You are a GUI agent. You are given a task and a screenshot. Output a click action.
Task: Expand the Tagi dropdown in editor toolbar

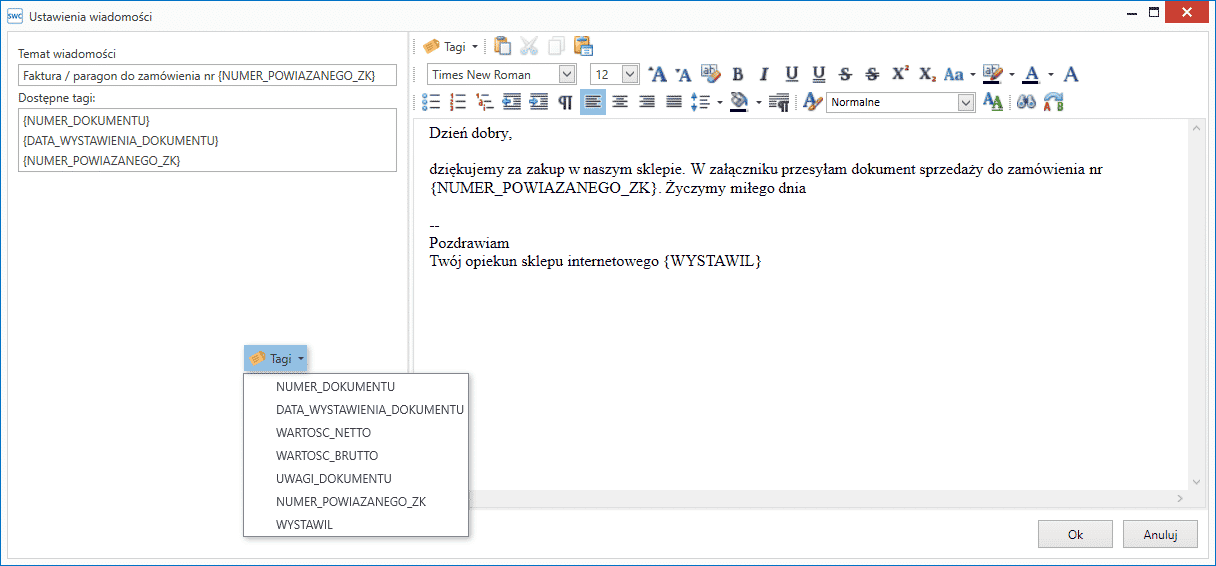click(475, 46)
